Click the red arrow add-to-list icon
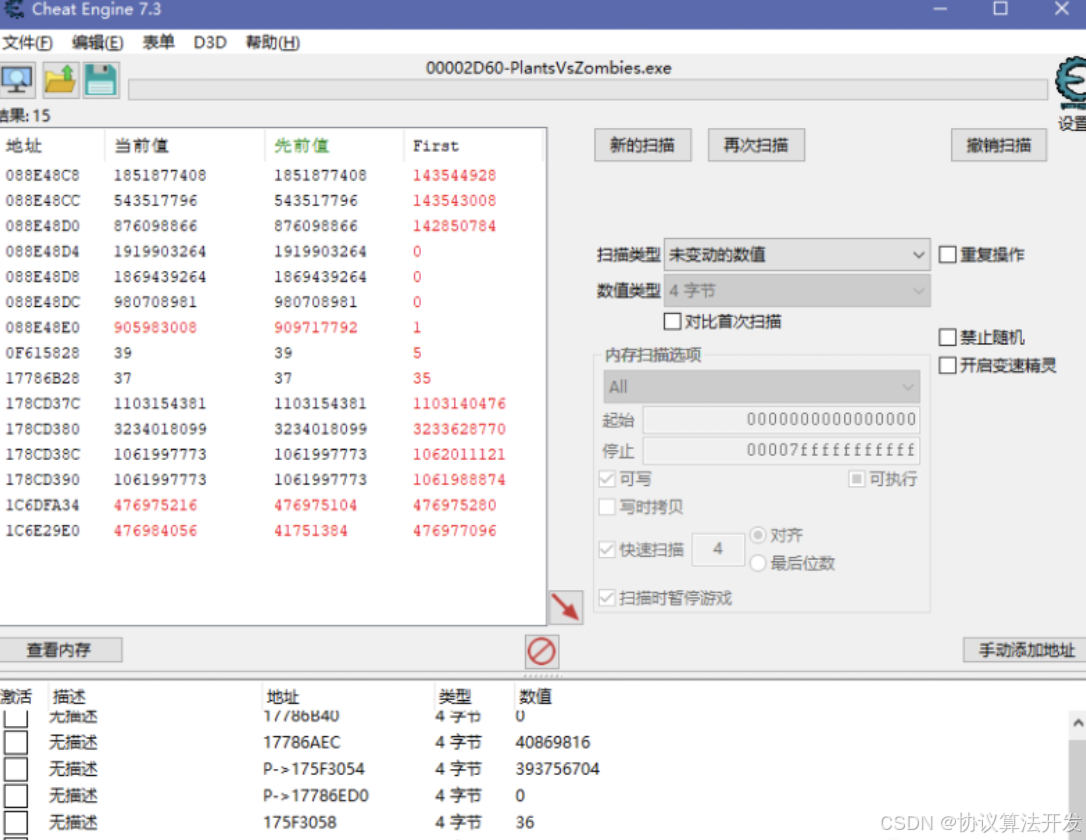This screenshot has height=840, width=1086. click(566, 607)
